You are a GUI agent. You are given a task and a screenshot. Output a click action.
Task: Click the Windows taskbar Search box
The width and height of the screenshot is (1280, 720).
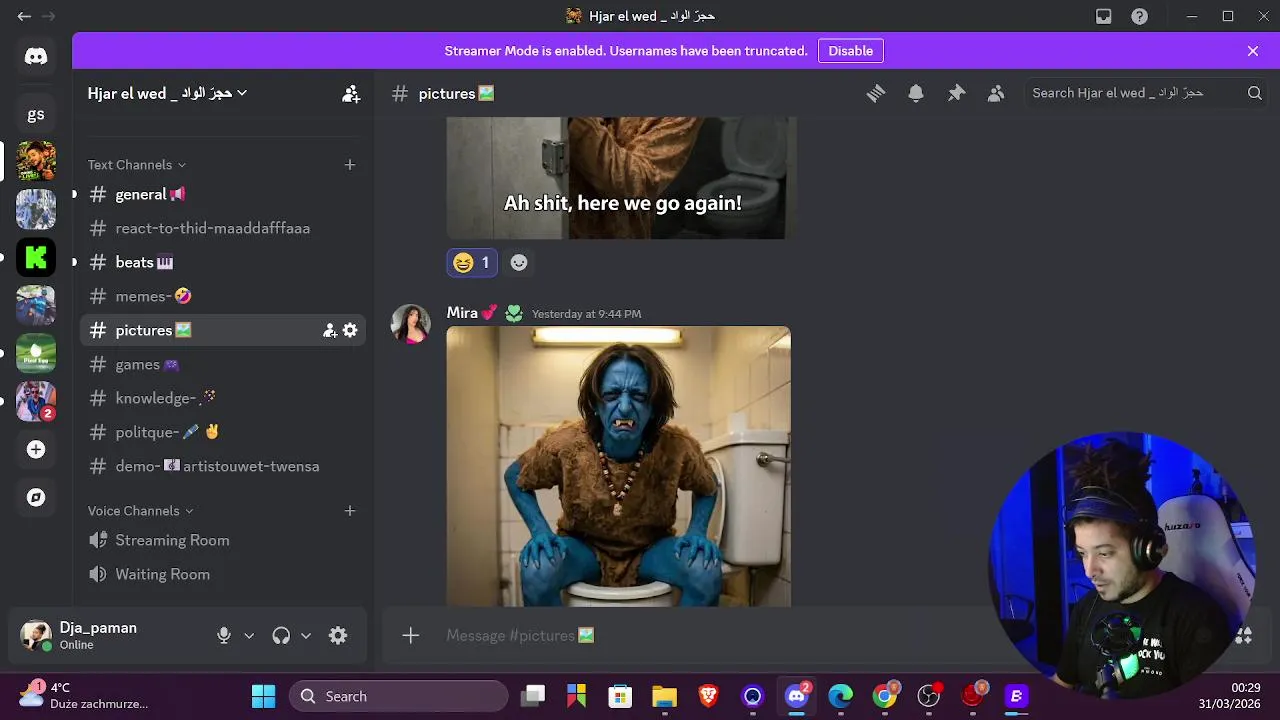[398, 696]
